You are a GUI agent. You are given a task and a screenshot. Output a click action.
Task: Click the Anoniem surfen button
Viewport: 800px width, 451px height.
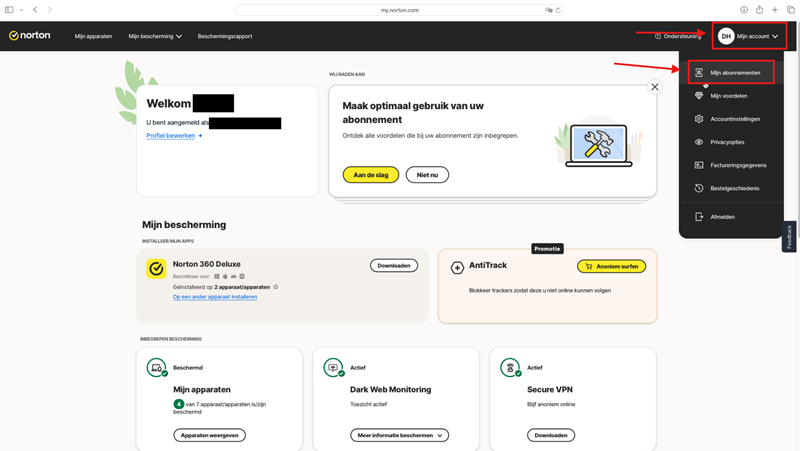[611, 266]
